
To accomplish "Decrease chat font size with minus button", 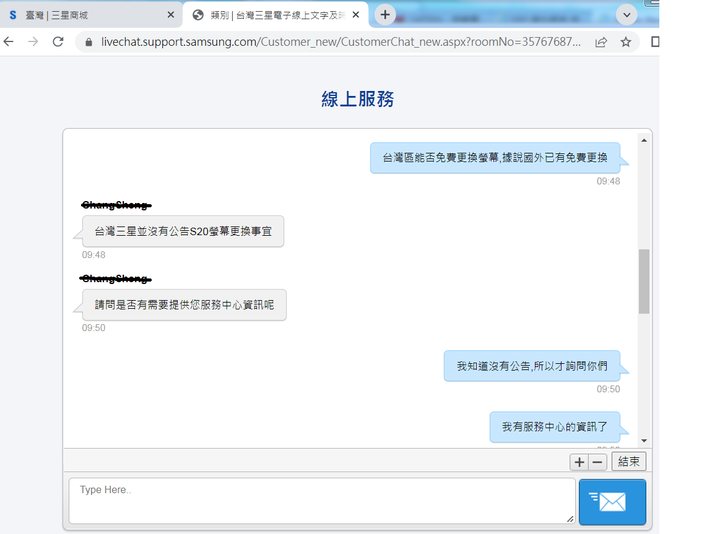I will point(597,462).
